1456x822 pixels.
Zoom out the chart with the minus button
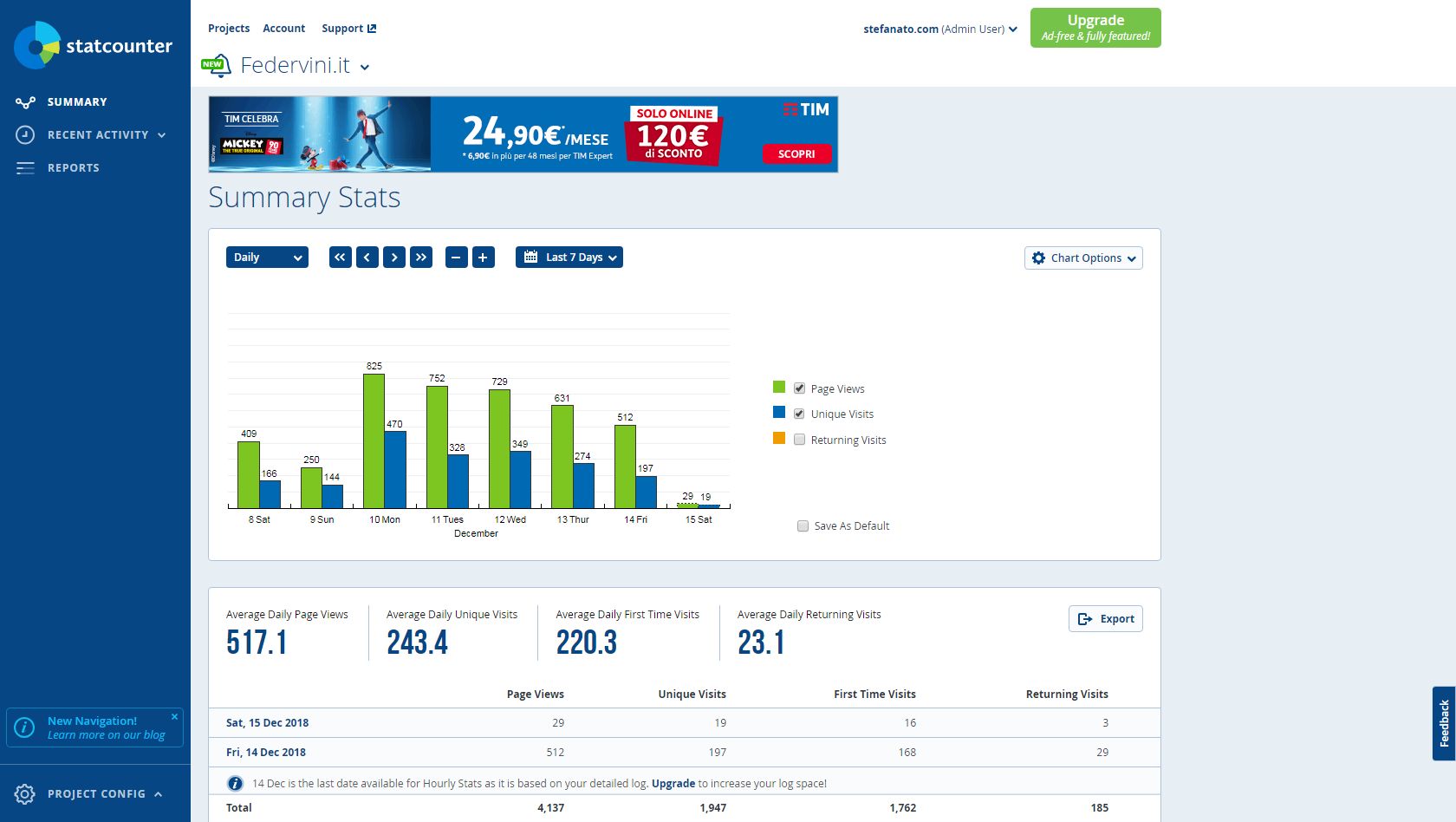tap(457, 258)
